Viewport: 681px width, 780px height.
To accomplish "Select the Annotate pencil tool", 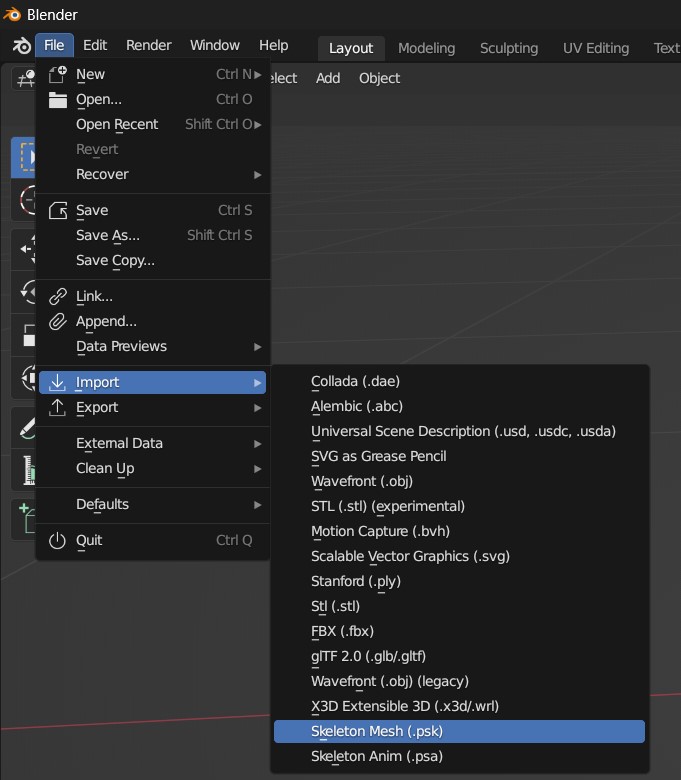I will (23, 427).
